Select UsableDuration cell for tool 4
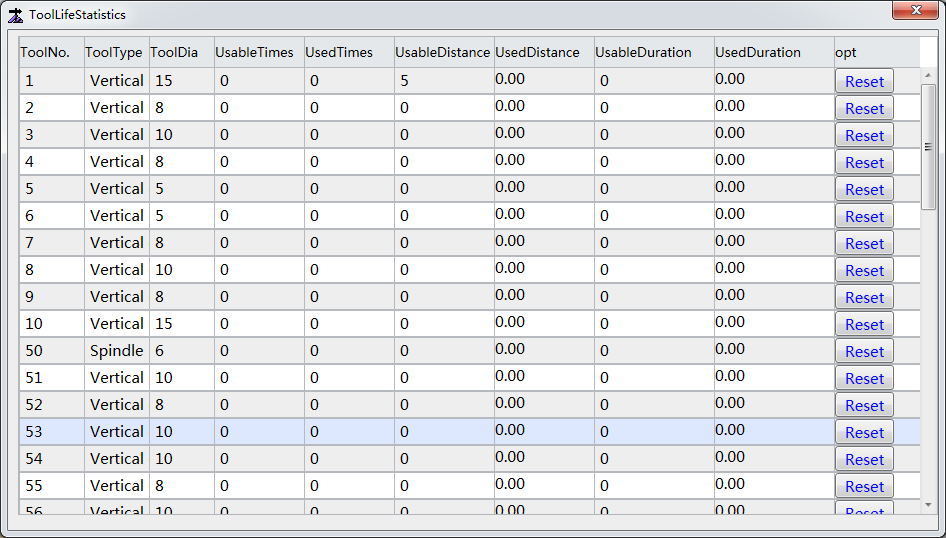Screen dimensions: 946x538 pyautogui.click(x=654, y=162)
